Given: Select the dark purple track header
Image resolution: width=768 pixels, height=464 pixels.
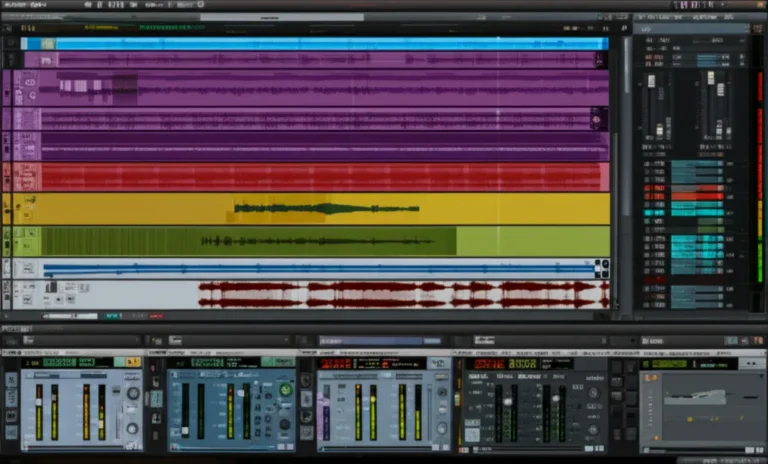Looking at the screenshot, I should 27,146.
